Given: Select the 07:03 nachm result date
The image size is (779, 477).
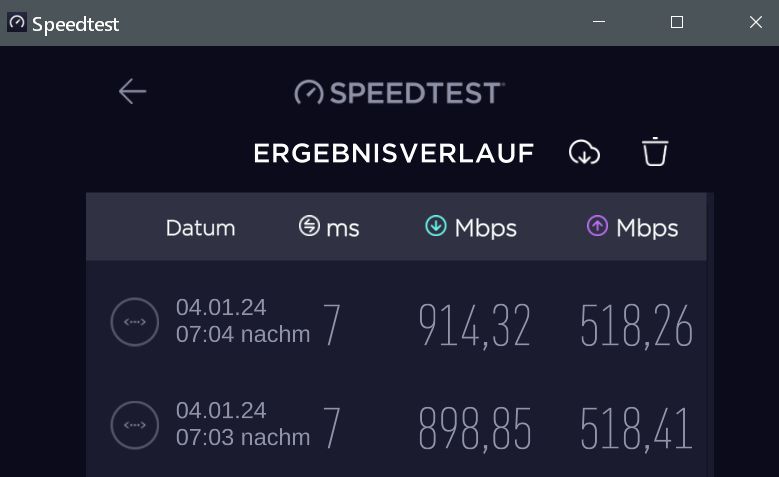Looking at the screenshot, I should (243, 425).
